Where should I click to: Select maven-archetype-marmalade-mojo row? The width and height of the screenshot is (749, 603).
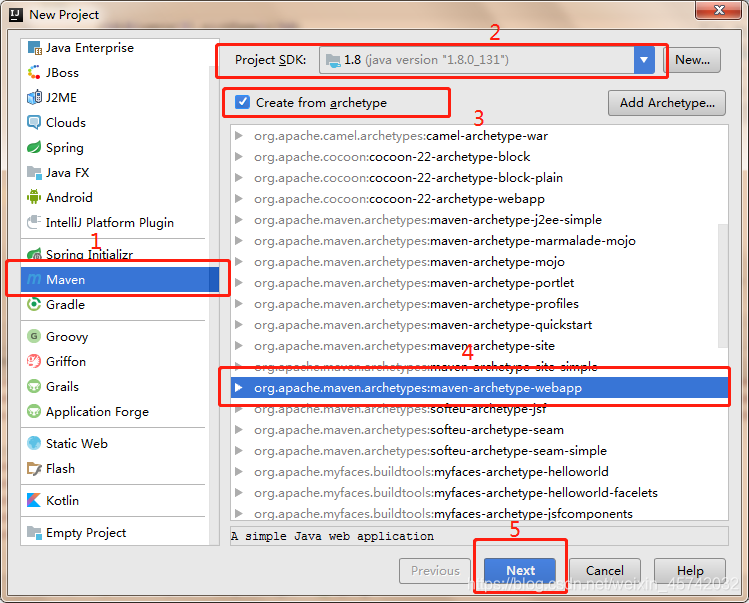pyautogui.click(x=479, y=241)
